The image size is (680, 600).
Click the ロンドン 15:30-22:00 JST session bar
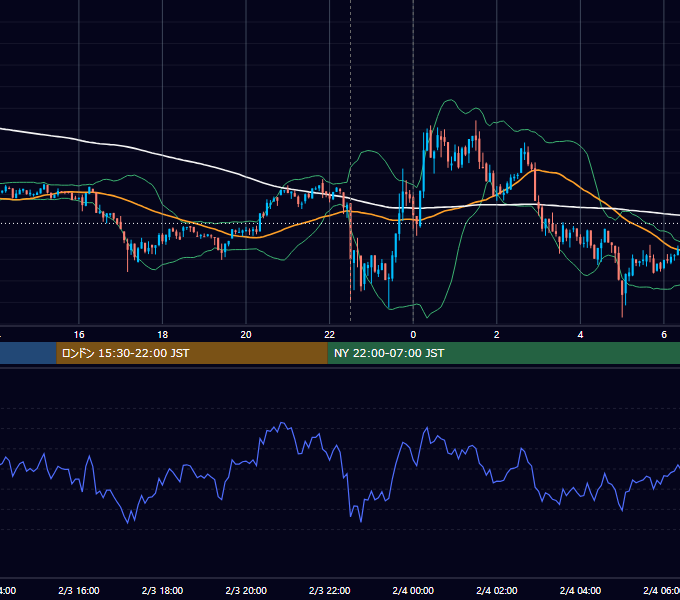tap(192, 353)
